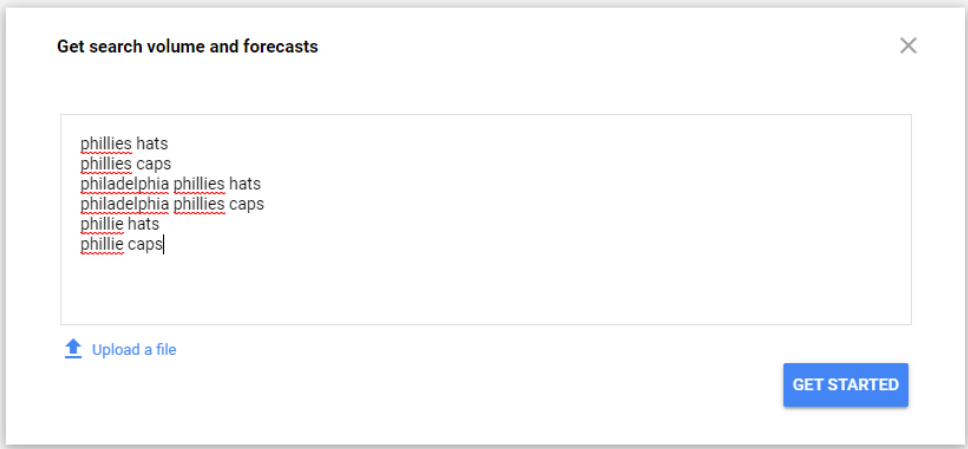The image size is (968, 449).
Task: Click the 'philadelphia phillies hats' keyword line
Action: [170, 184]
